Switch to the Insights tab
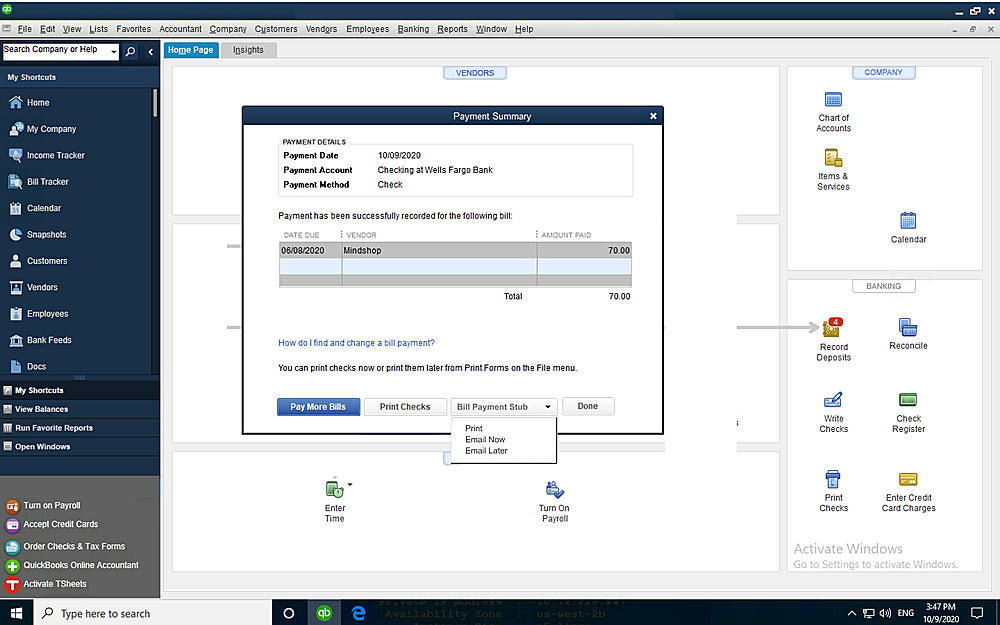 point(248,50)
